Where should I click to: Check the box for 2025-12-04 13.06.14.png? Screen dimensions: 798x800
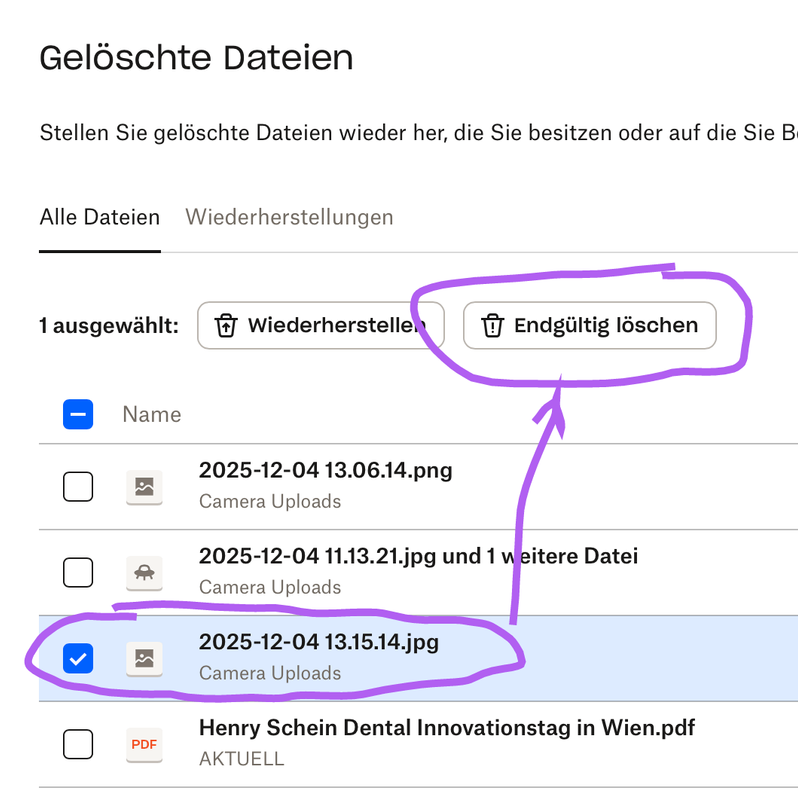coord(78,487)
